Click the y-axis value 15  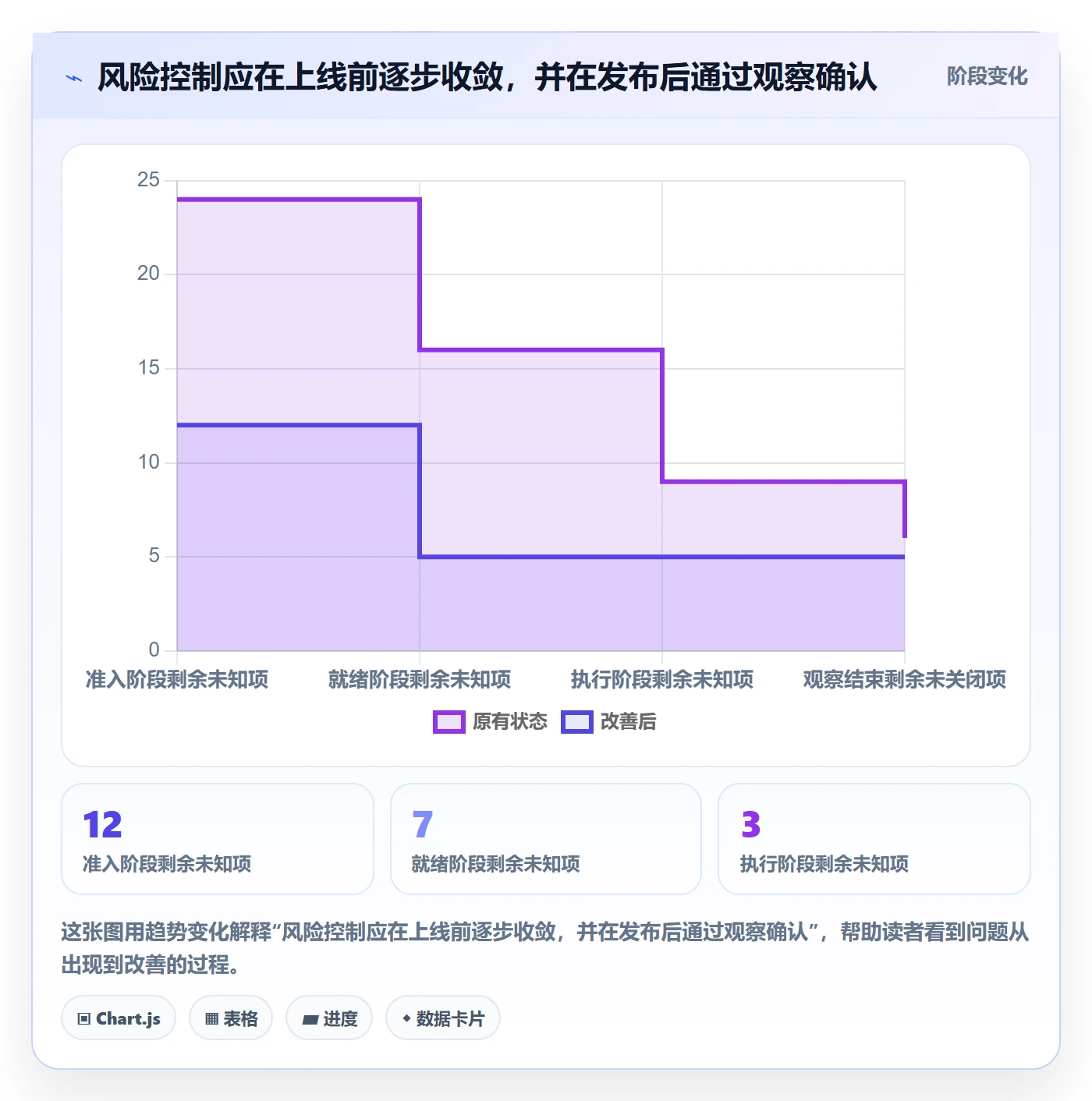[148, 368]
